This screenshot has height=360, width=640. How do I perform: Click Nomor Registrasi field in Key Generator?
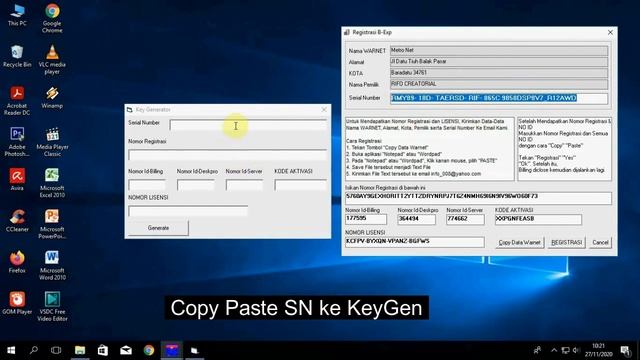click(x=227, y=155)
